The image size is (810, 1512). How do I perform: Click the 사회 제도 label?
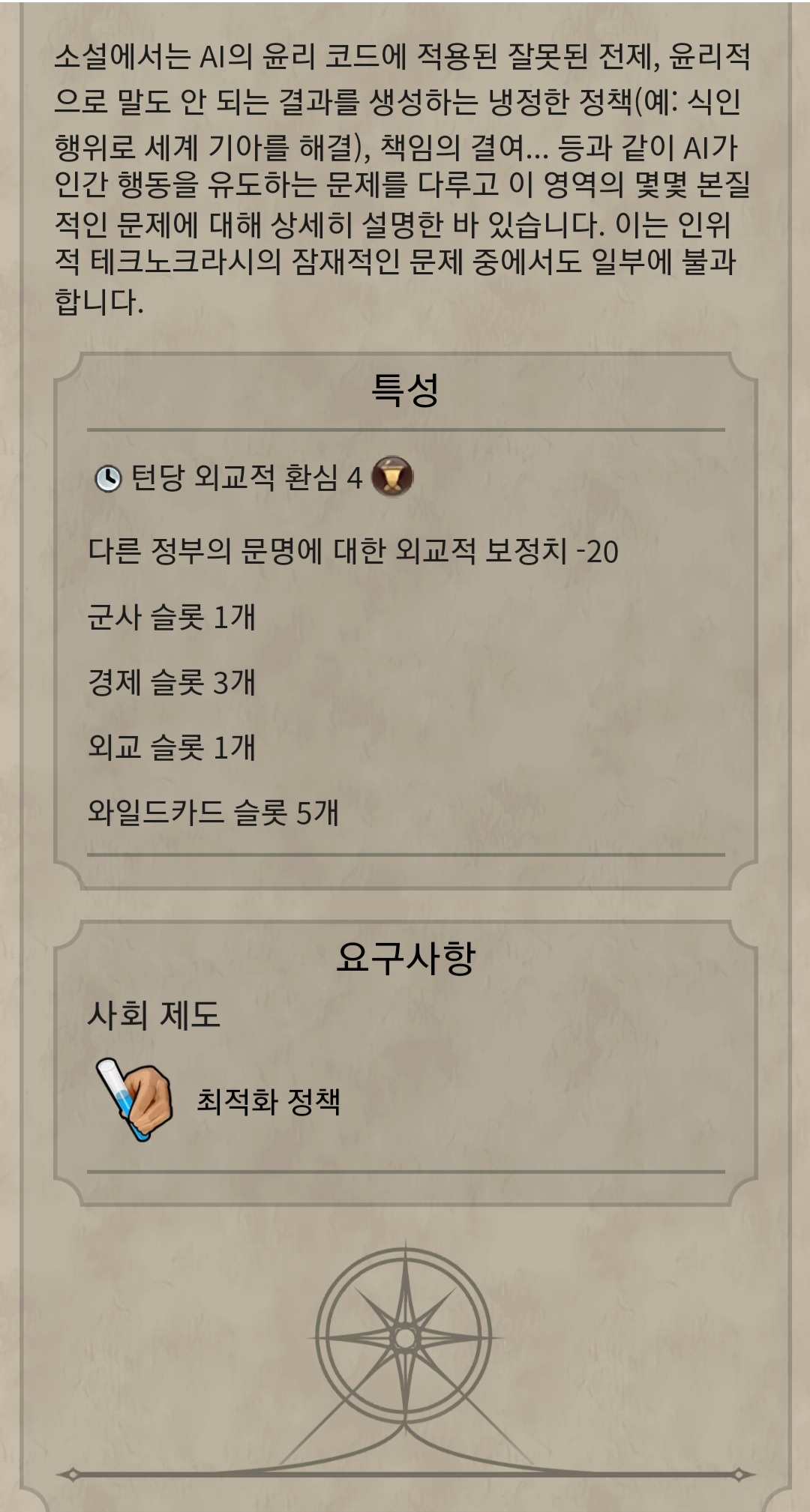(154, 1015)
